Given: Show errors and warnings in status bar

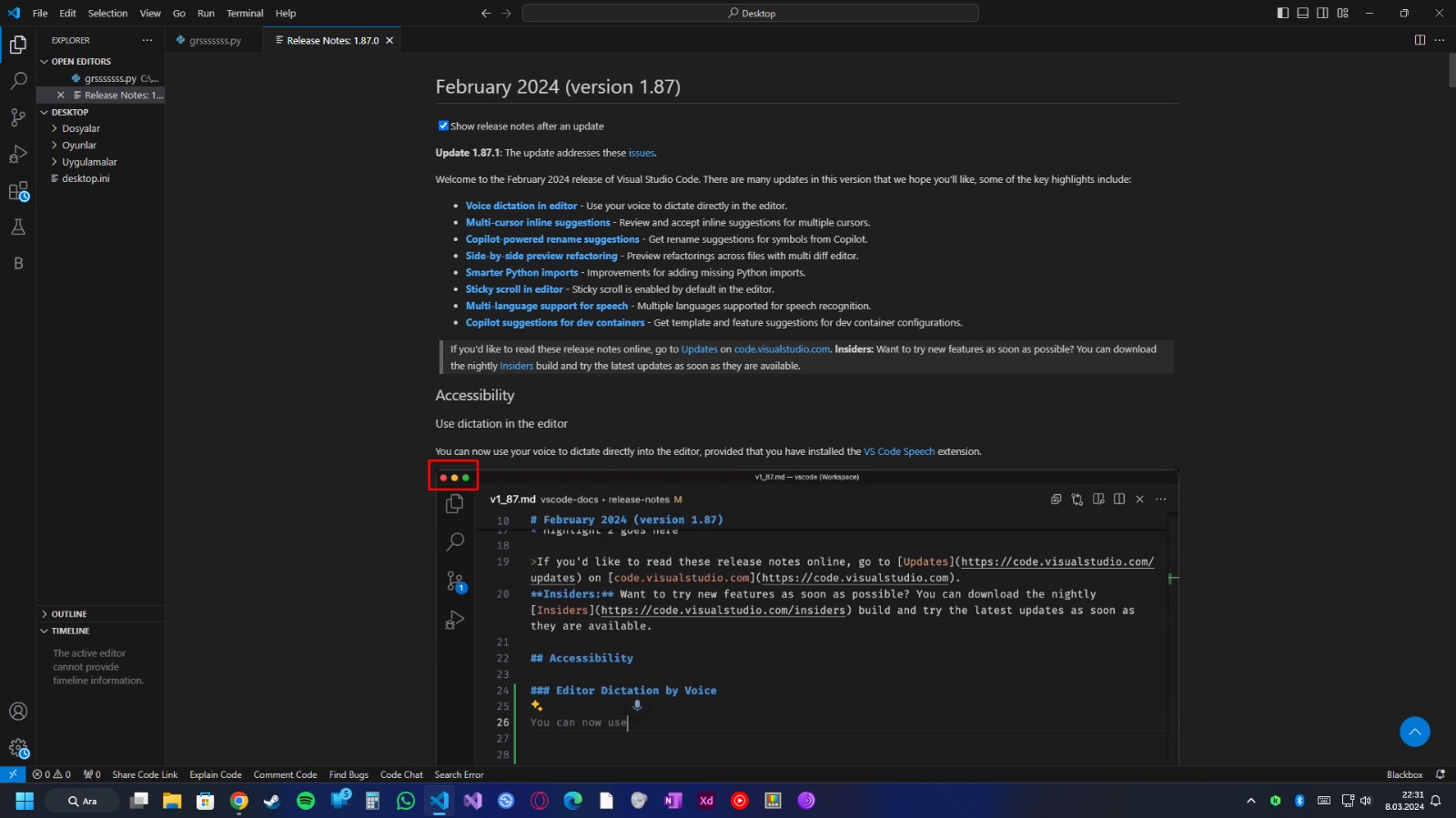Looking at the screenshot, I should 51,774.
